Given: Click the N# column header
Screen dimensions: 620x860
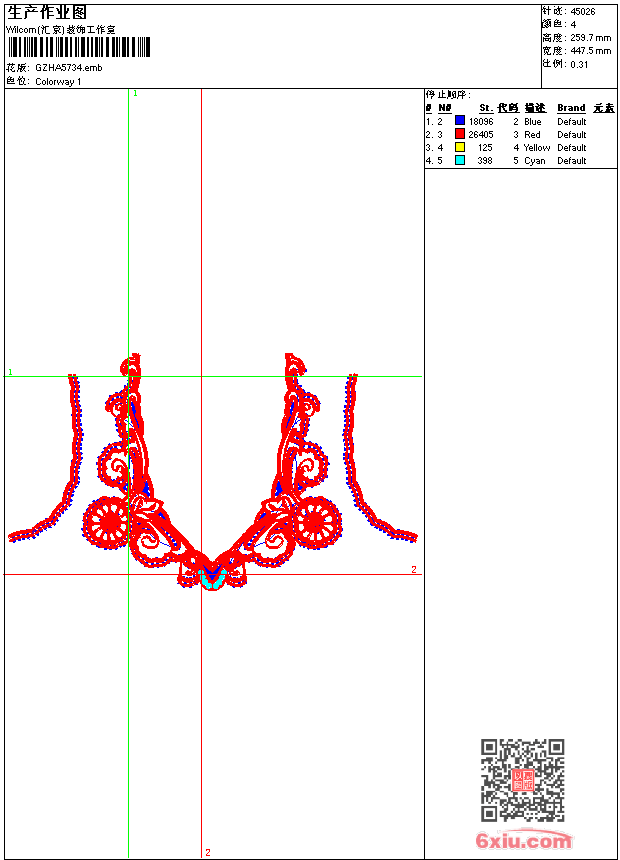Looking at the screenshot, I should click(444, 108).
